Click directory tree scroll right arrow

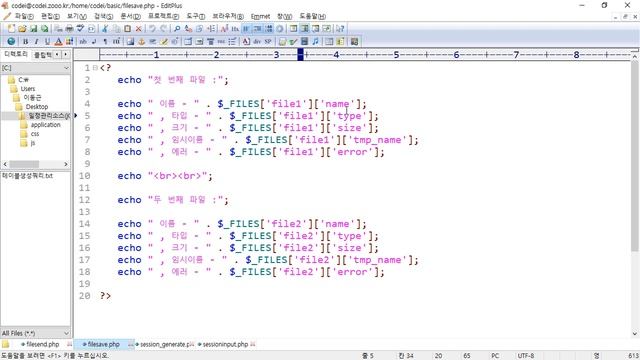coord(66,164)
